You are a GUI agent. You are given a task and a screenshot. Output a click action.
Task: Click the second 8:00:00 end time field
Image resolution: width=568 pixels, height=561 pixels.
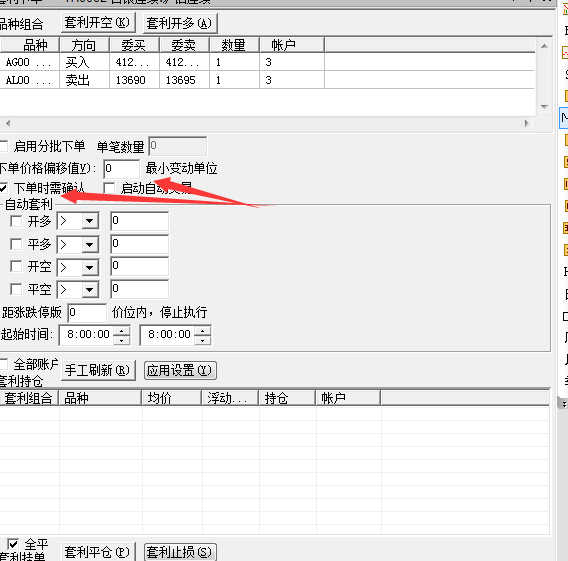click(167, 335)
